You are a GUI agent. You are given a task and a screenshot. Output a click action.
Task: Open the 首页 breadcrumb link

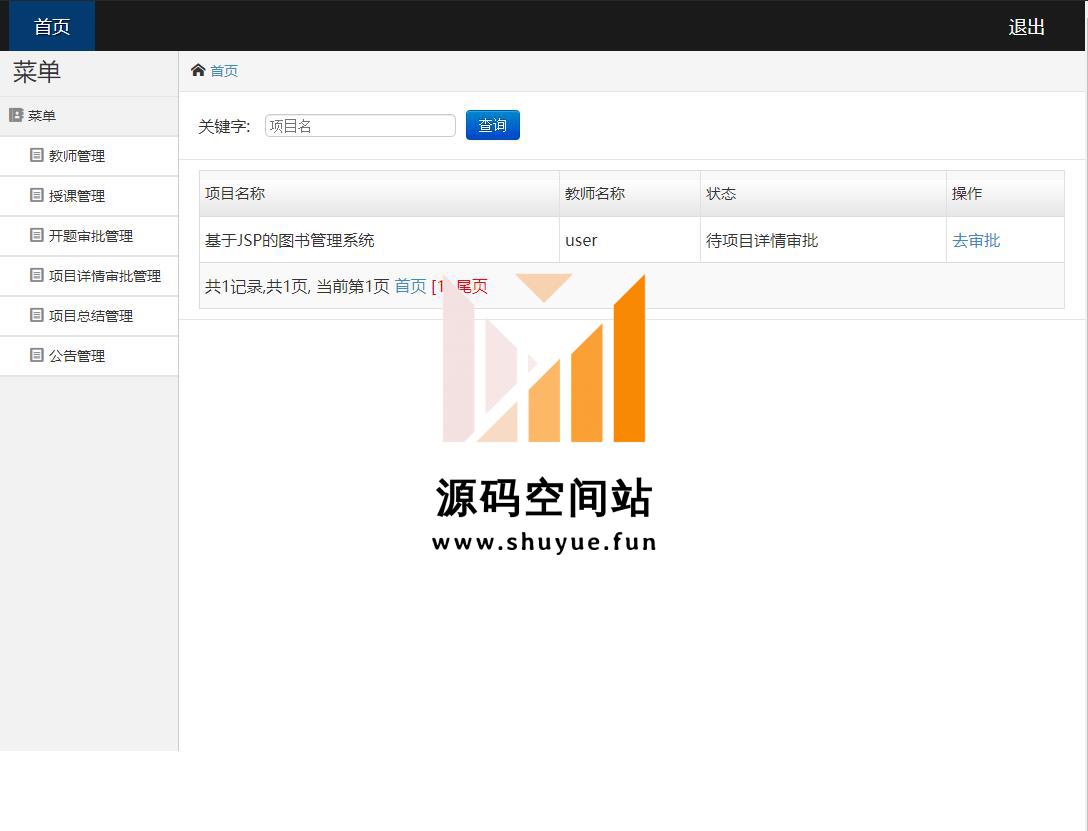pos(224,71)
